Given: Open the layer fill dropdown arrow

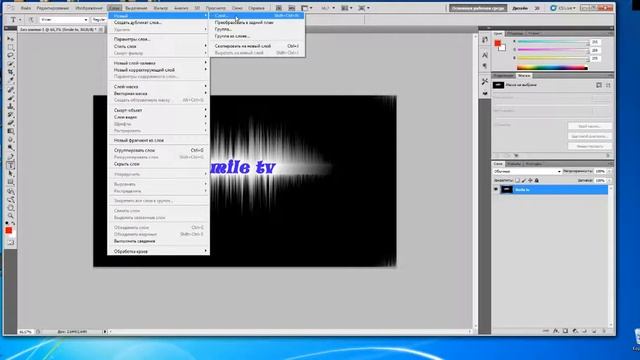Looking at the screenshot, I should pos(609,180).
